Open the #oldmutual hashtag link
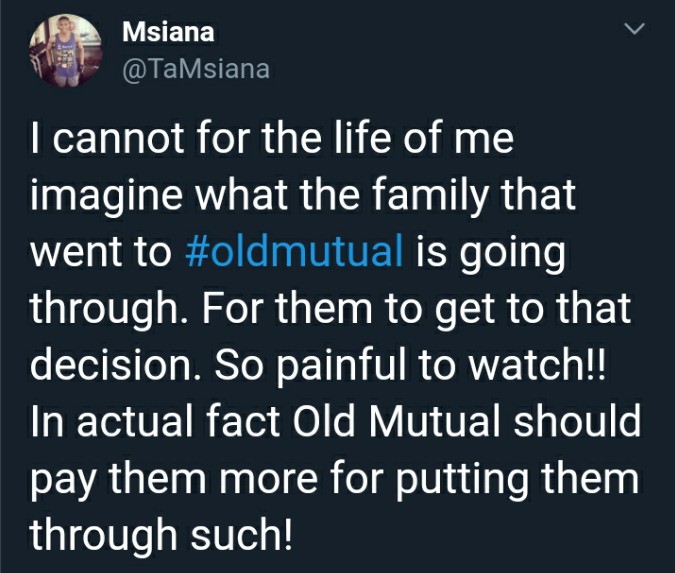Viewport: 675px width, 573px height. [294, 251]
